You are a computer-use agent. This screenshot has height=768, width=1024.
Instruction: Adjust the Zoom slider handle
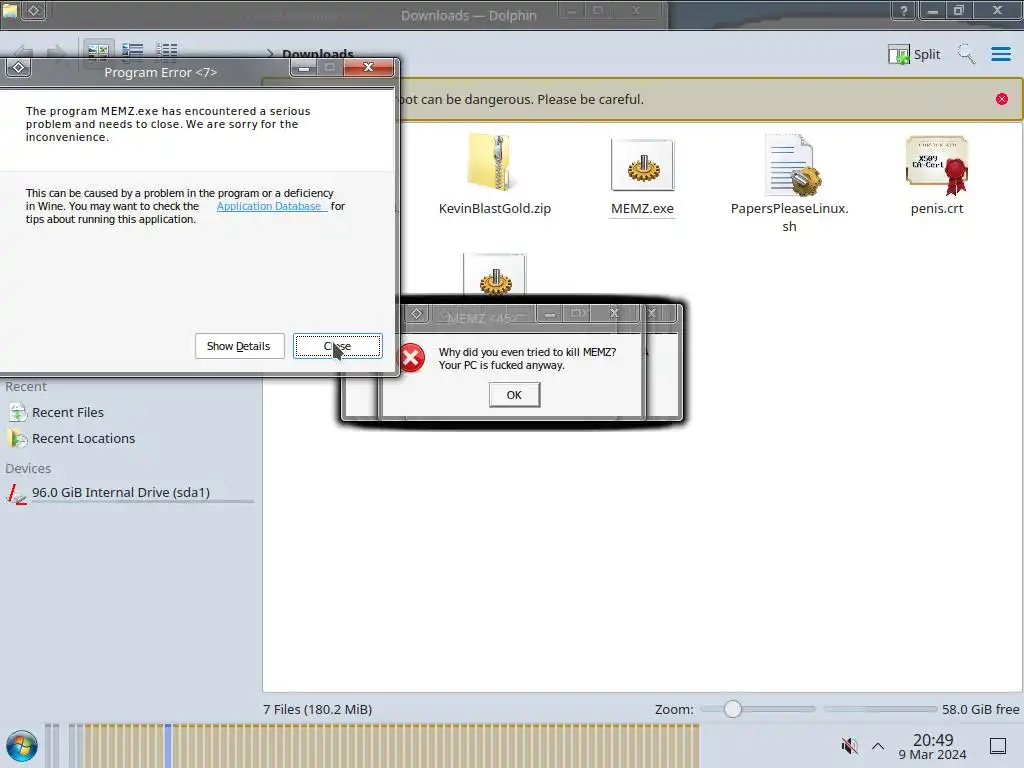pos(733,709)
